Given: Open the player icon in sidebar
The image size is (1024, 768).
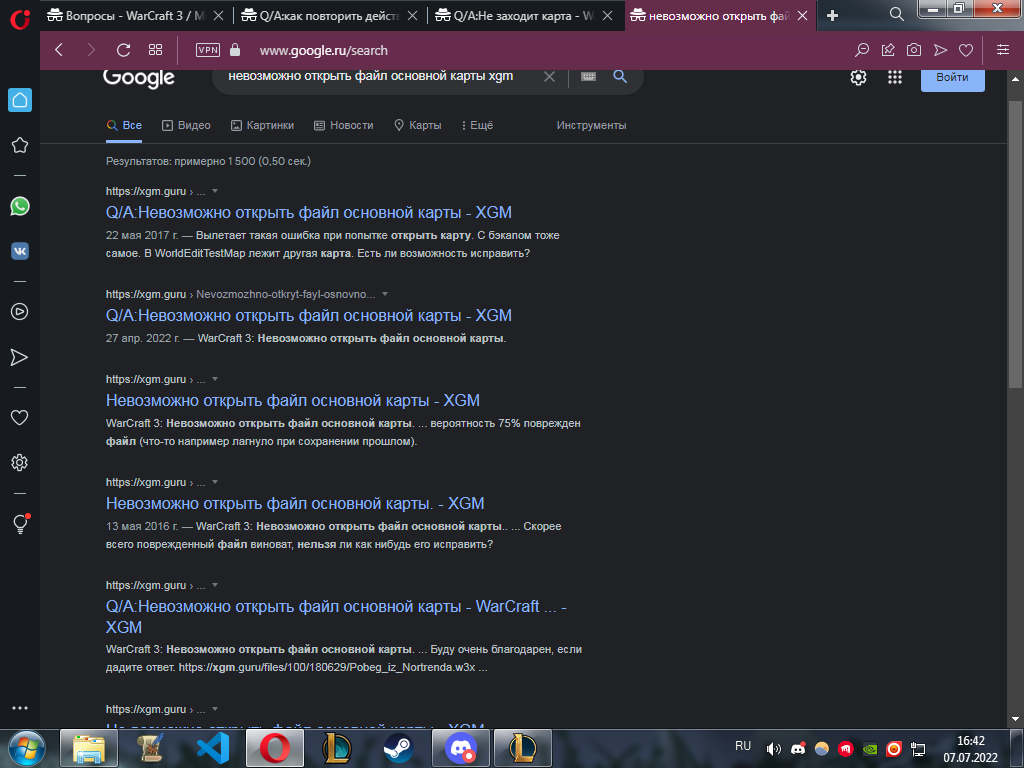Looking at the screenshot, I should coord(20,312).
